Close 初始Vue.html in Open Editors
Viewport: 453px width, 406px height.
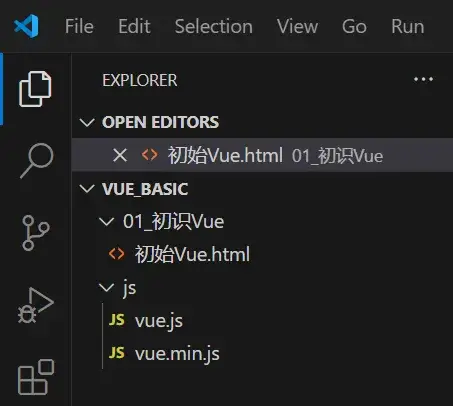[120, 155]
